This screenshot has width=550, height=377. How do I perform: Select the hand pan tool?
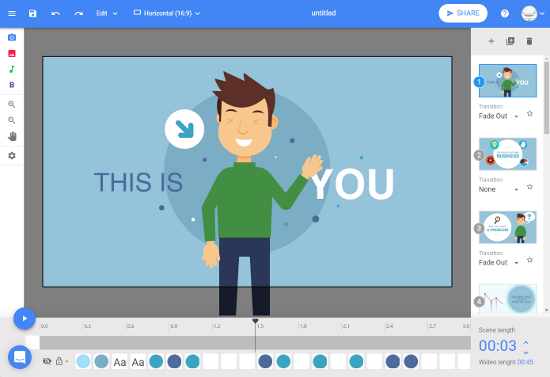point(12,136)
